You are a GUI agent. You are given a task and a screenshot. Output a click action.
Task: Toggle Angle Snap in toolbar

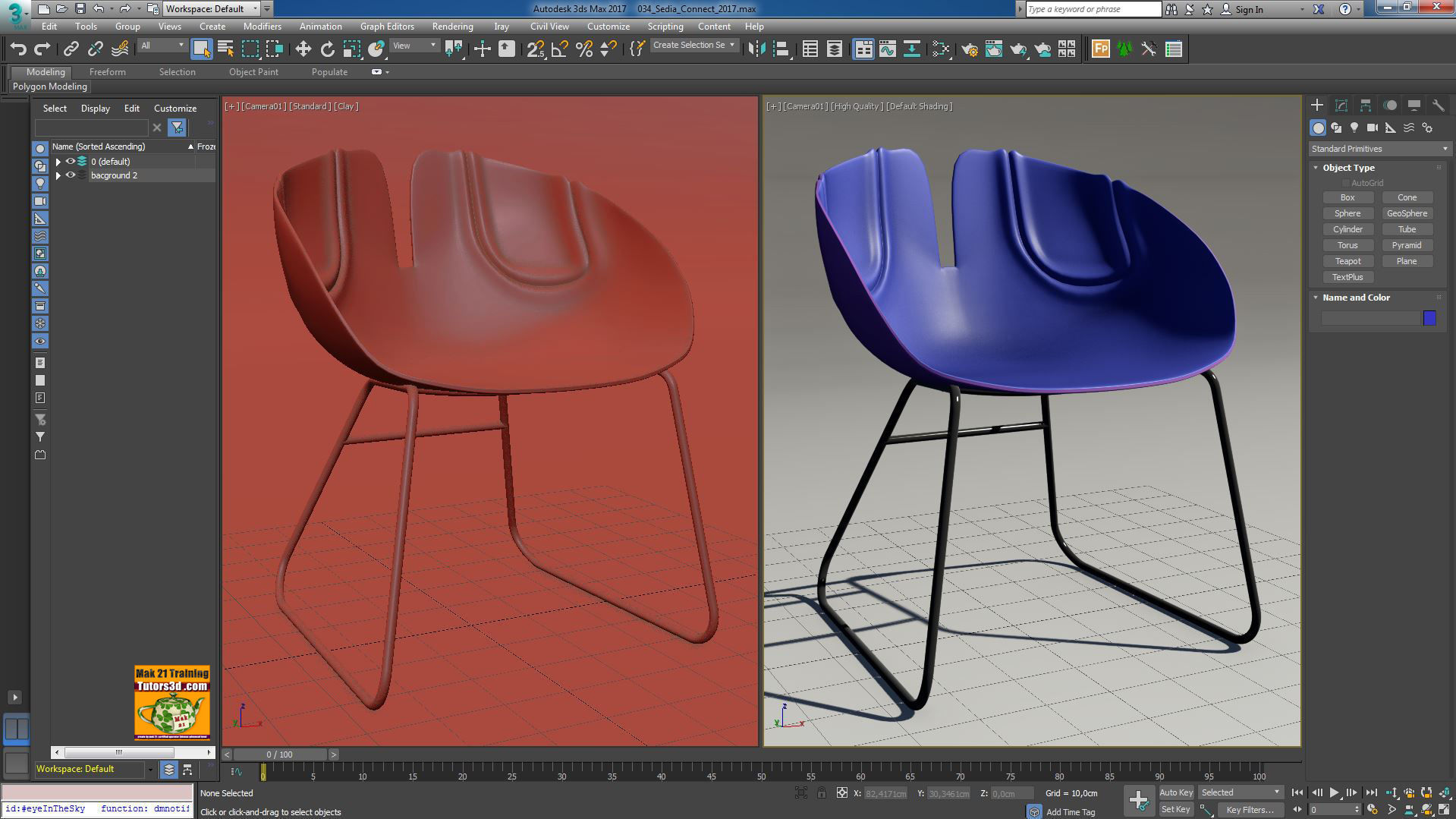pyautogui.click(x=560, y=49)
